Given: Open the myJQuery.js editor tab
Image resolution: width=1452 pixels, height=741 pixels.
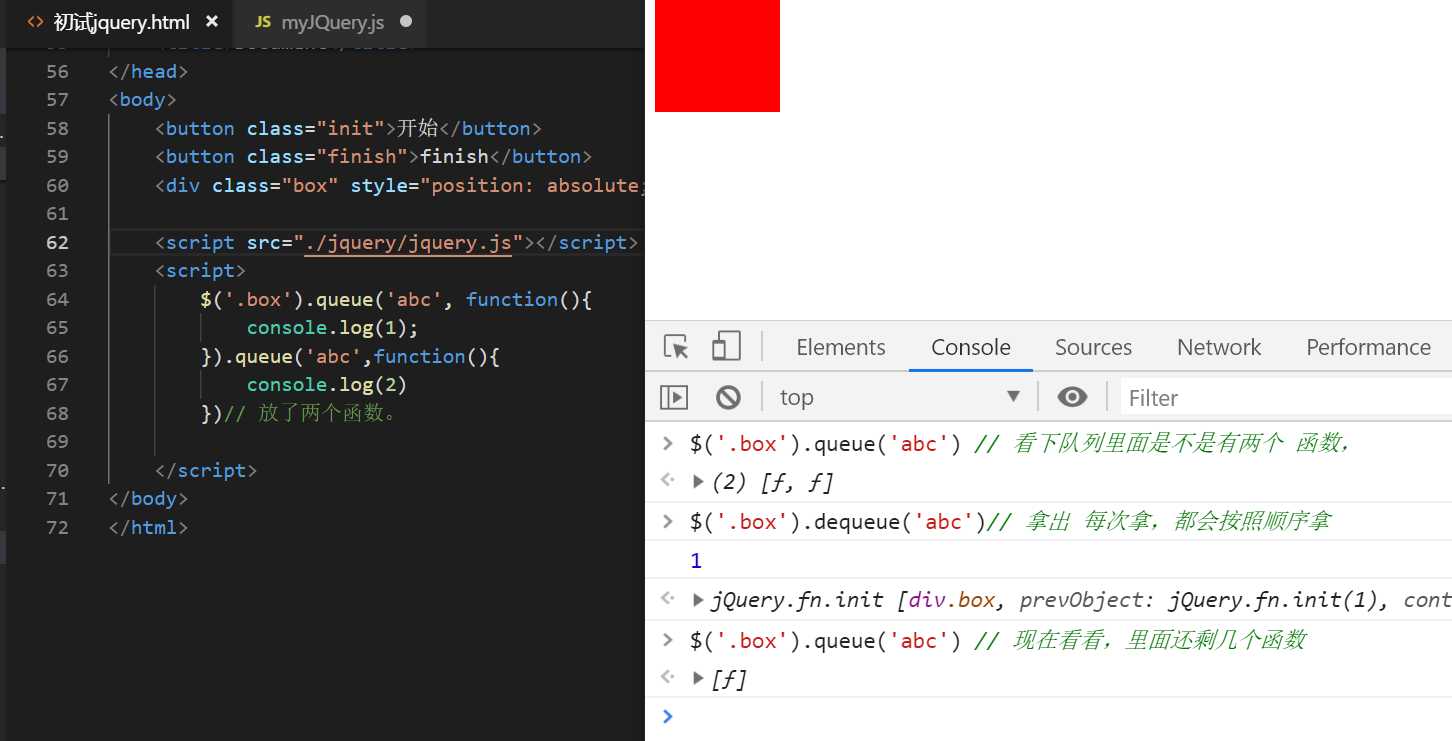Looking at the screenshot, I should (333, 22).
